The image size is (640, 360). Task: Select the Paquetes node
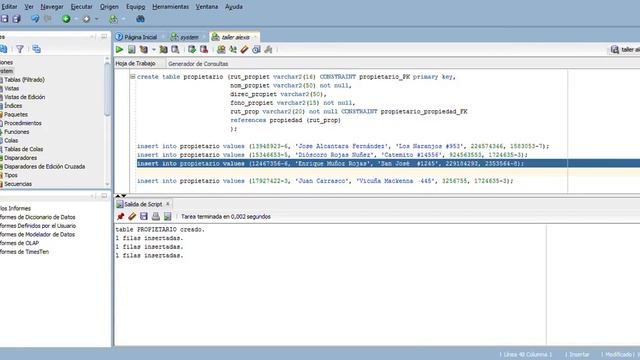pos(16,114)
